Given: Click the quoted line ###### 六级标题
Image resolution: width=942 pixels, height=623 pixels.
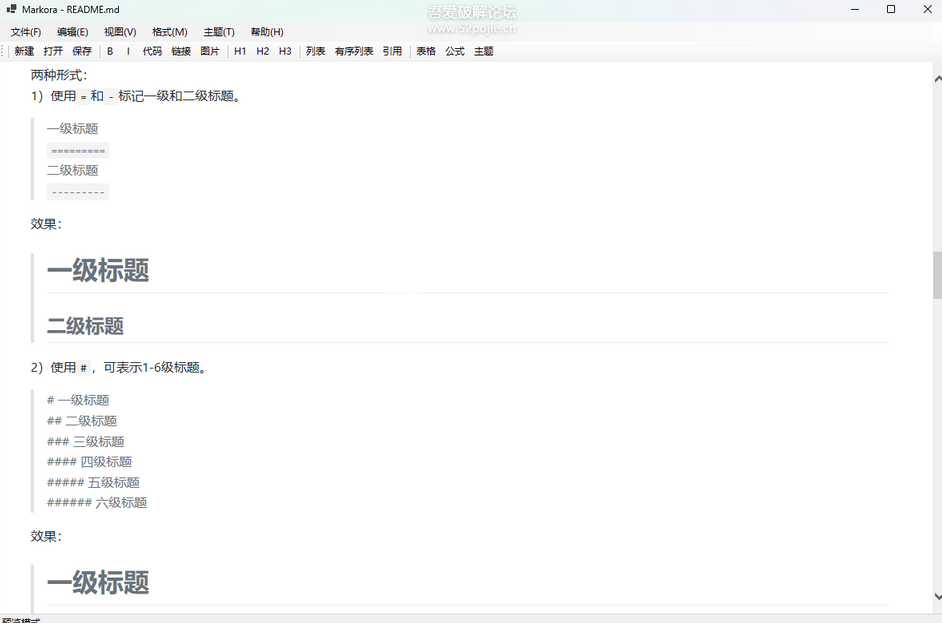Looking at the screenshot, I should point(97,503).
